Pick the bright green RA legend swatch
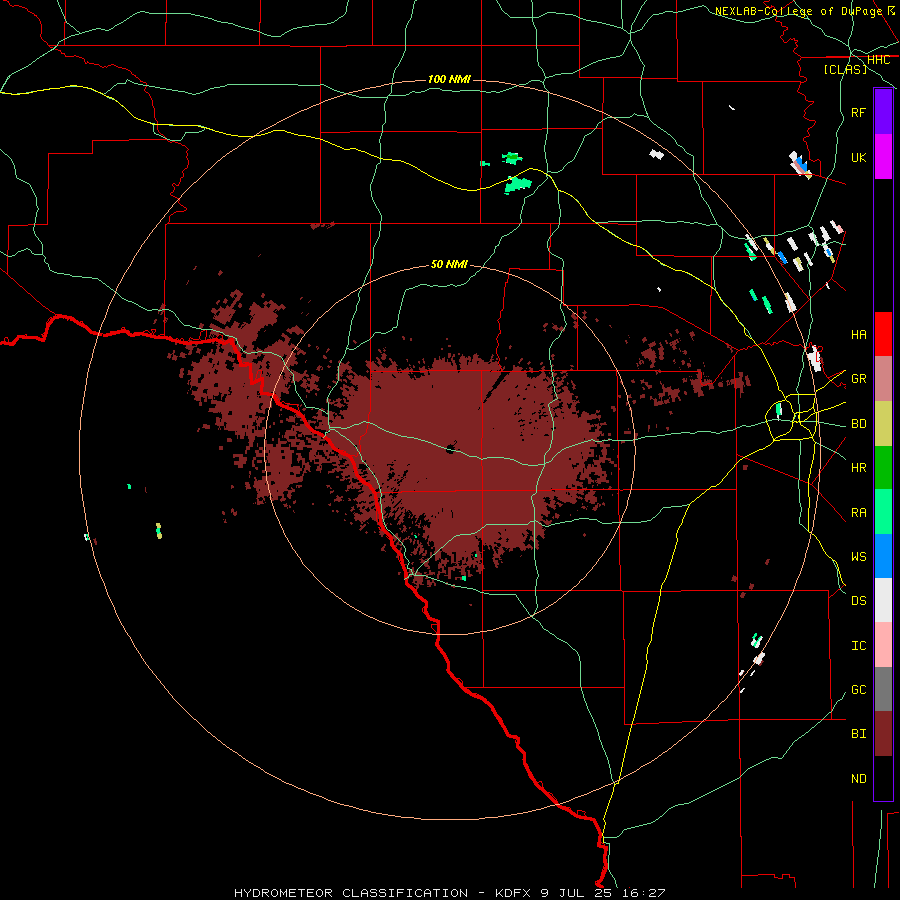This screenshot has height=900, width=900. click(x=883, y=512)
